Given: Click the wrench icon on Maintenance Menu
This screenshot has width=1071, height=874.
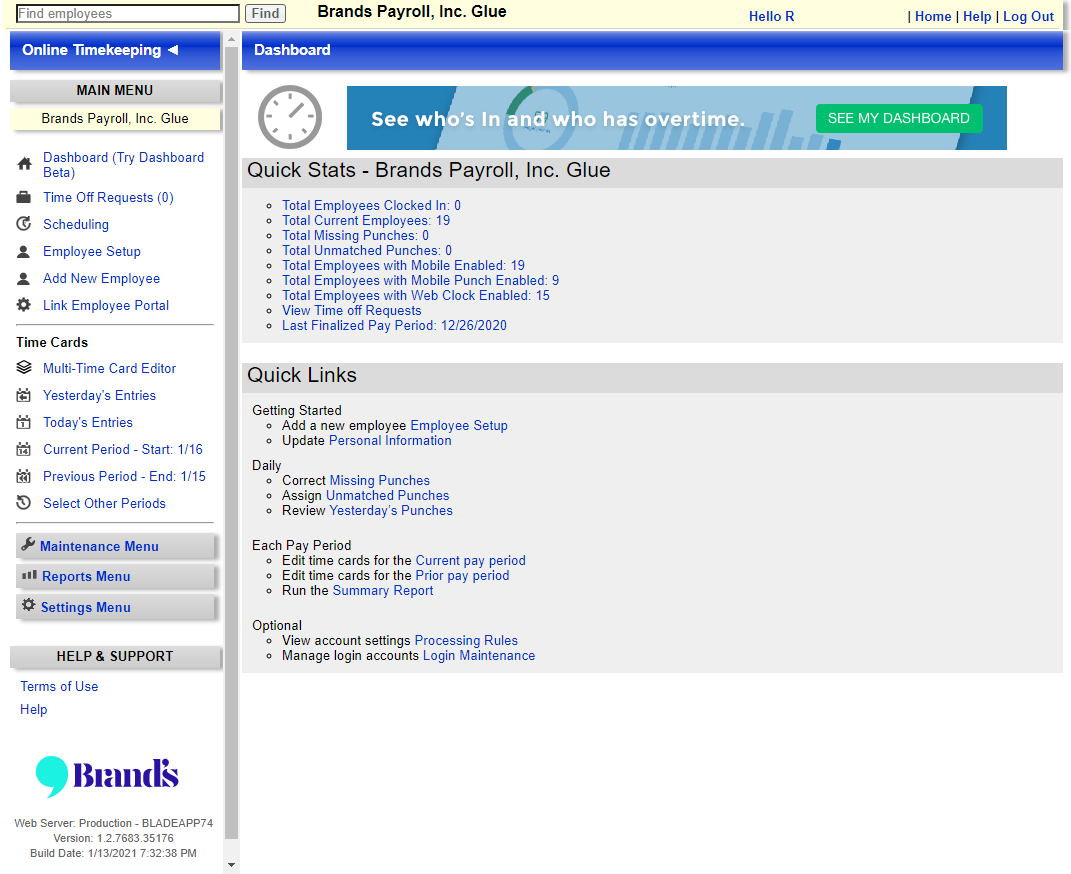Looking at the screenshot, I should pos(28,544).
